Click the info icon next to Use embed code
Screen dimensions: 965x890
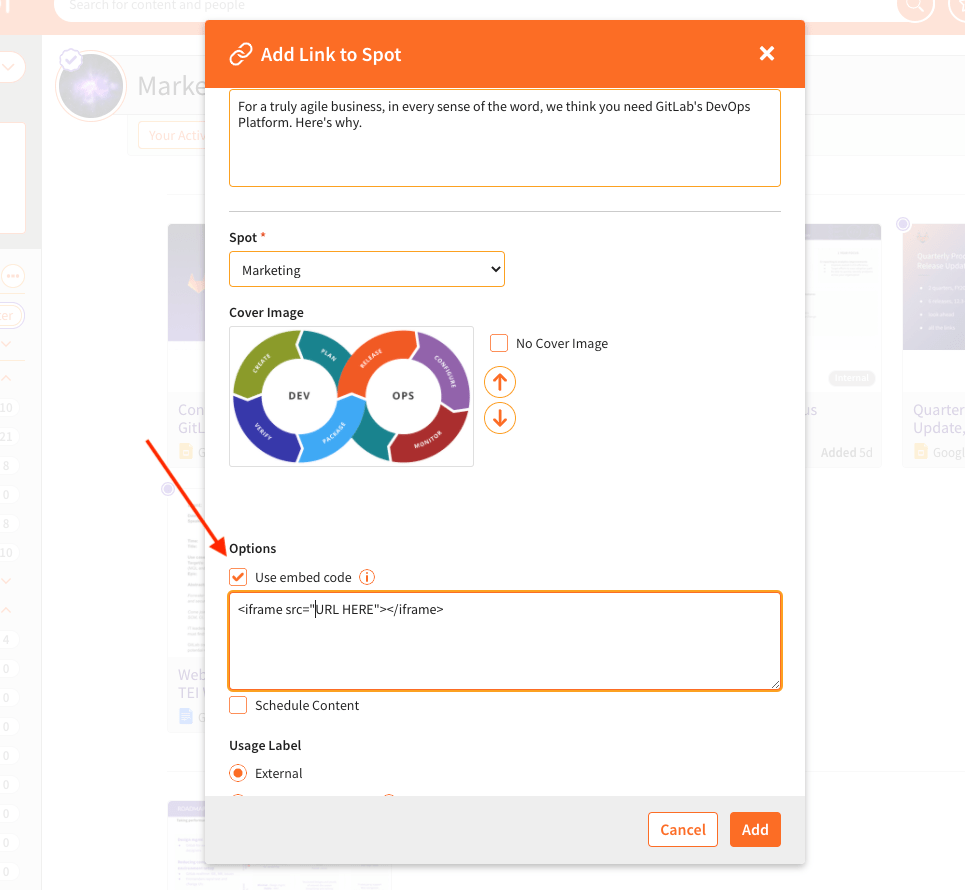367,578
